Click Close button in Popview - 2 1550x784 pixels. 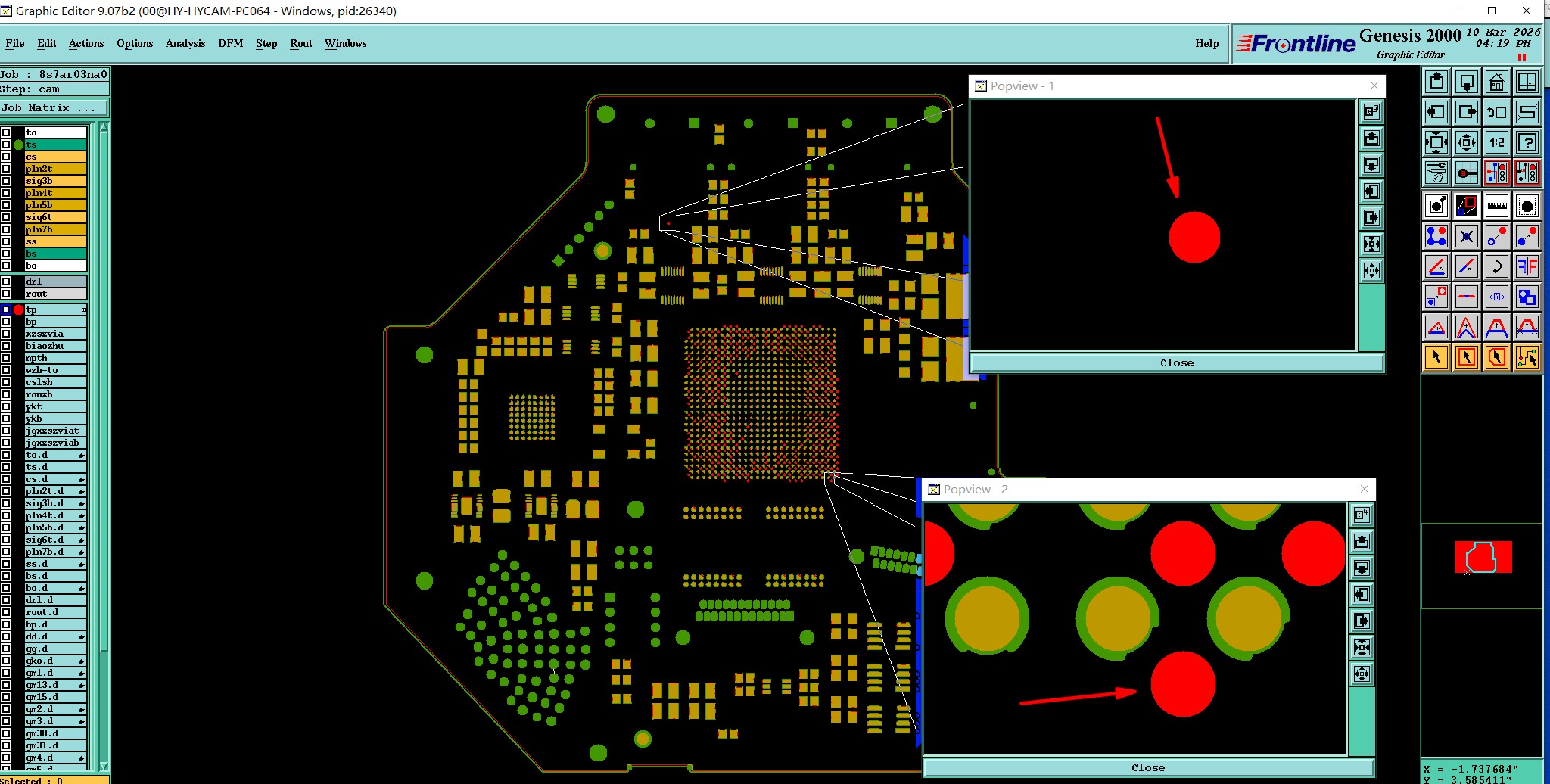click(1148, 767)
